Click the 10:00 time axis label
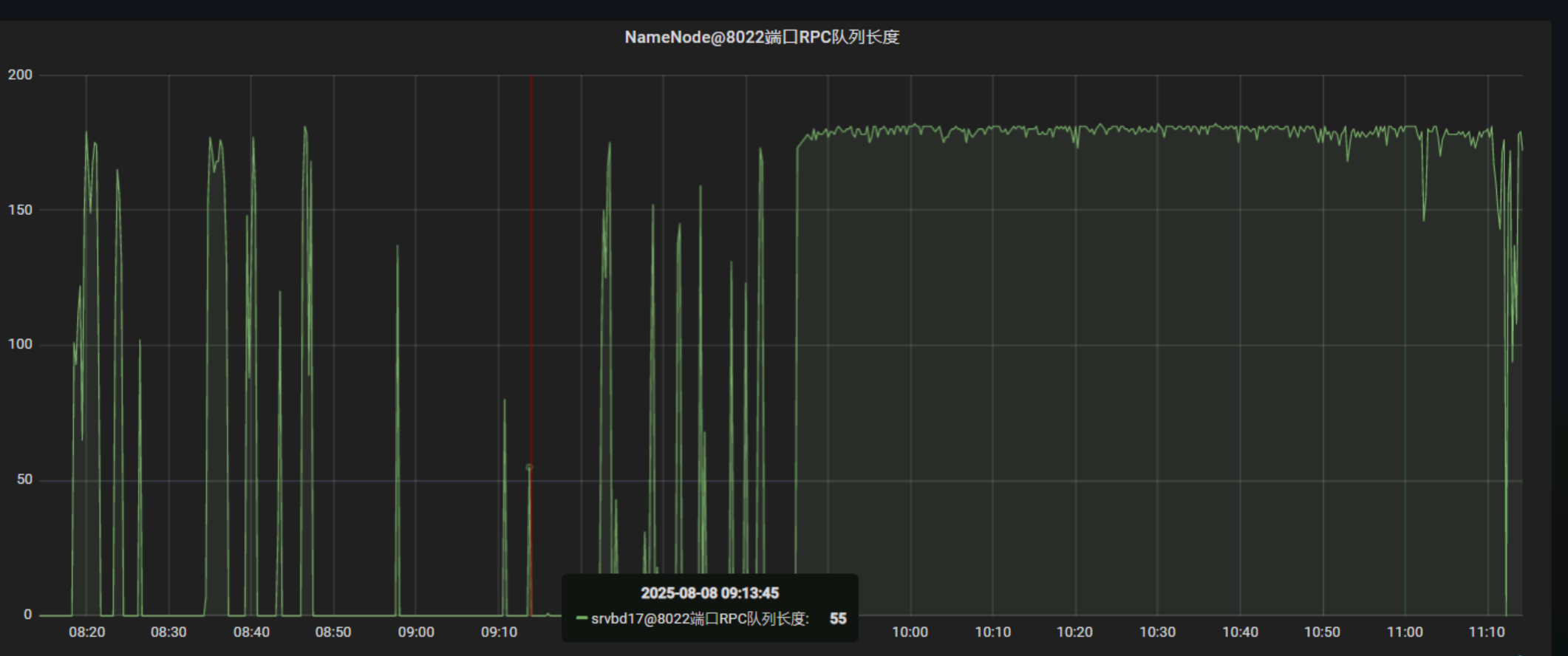The image size is (1568, 656). (x=910, y=632)
